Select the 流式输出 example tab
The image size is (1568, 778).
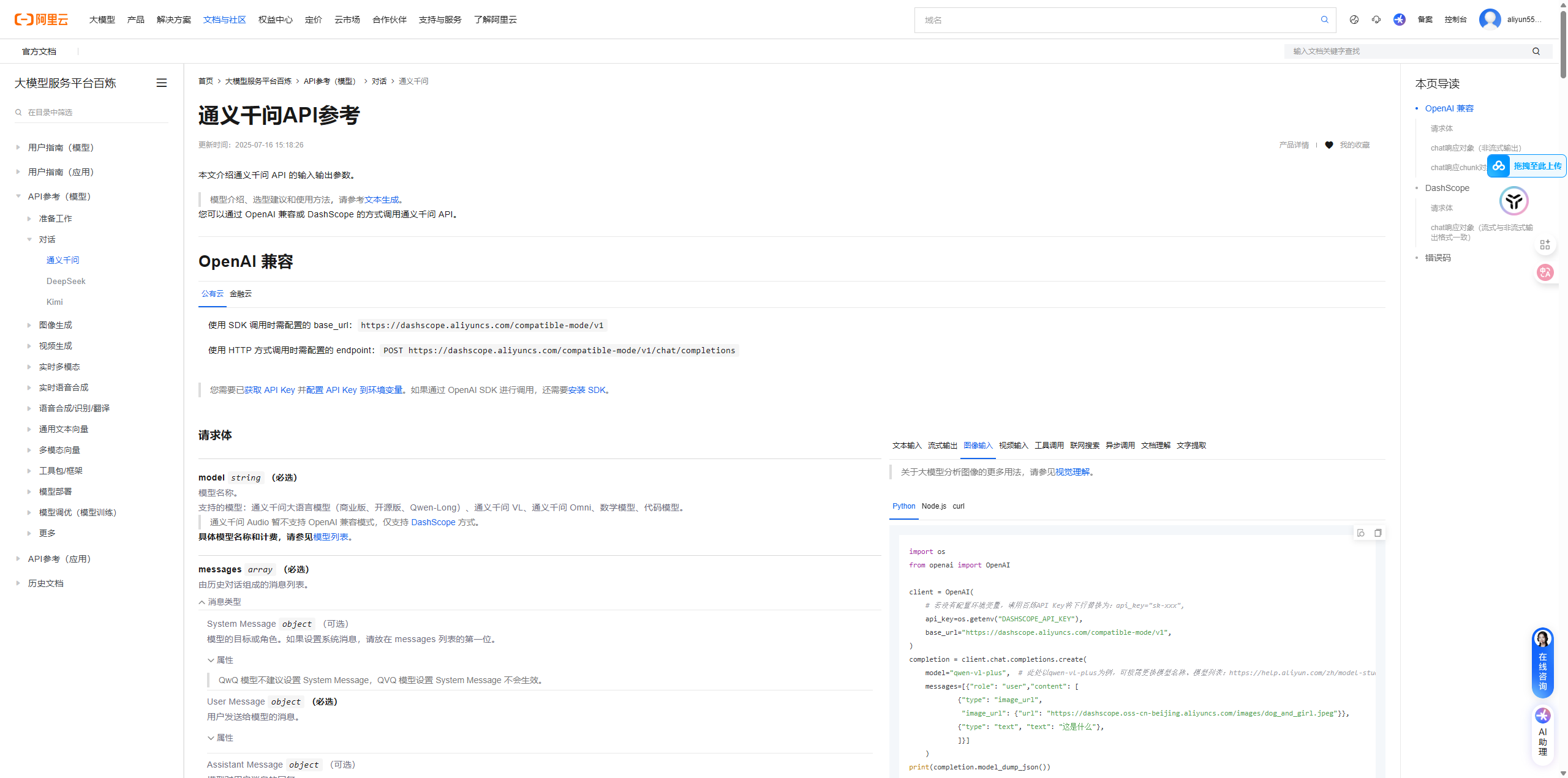[943, 446]
